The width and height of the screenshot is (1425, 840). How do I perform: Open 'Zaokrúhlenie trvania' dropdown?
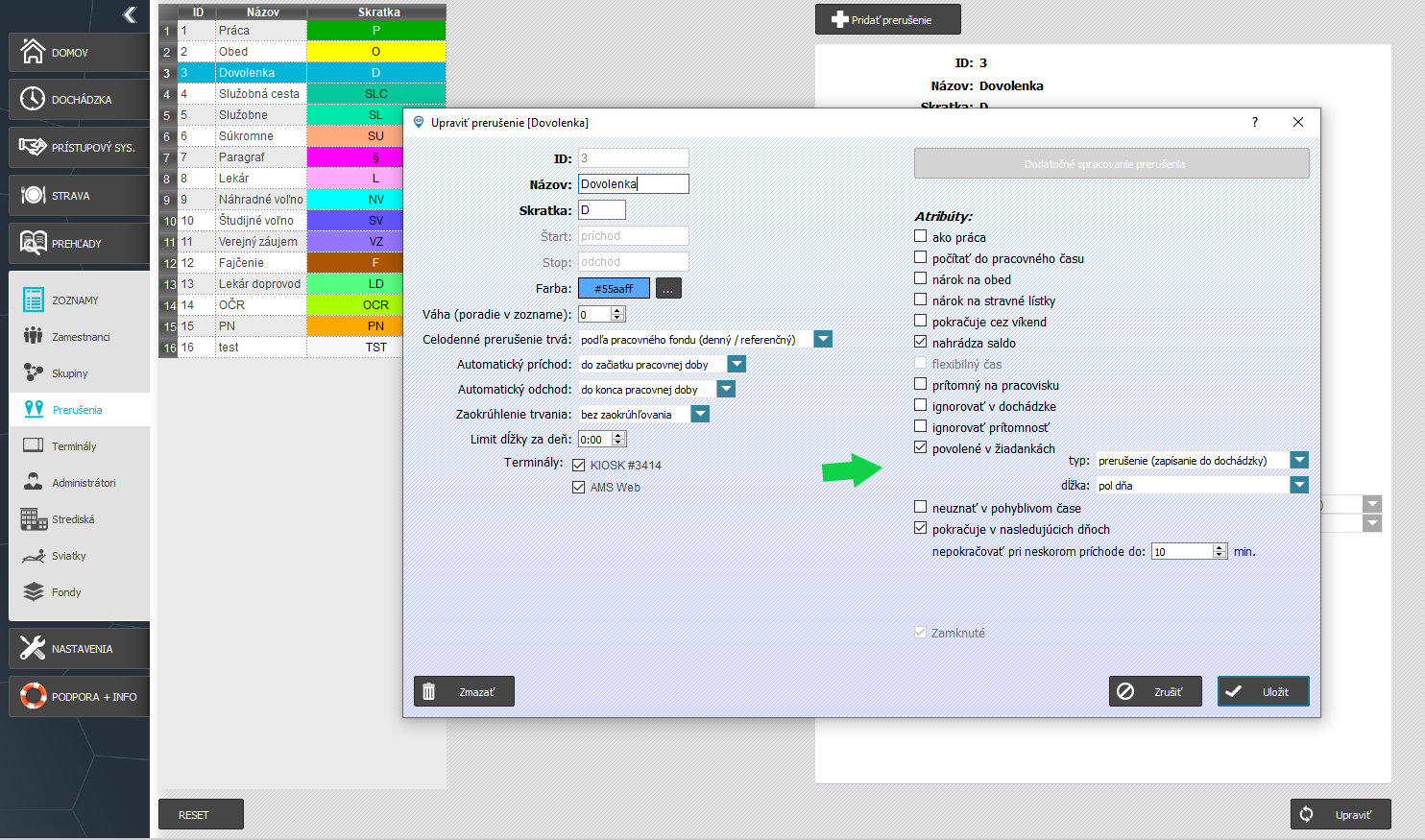click(x=700, y=414)
